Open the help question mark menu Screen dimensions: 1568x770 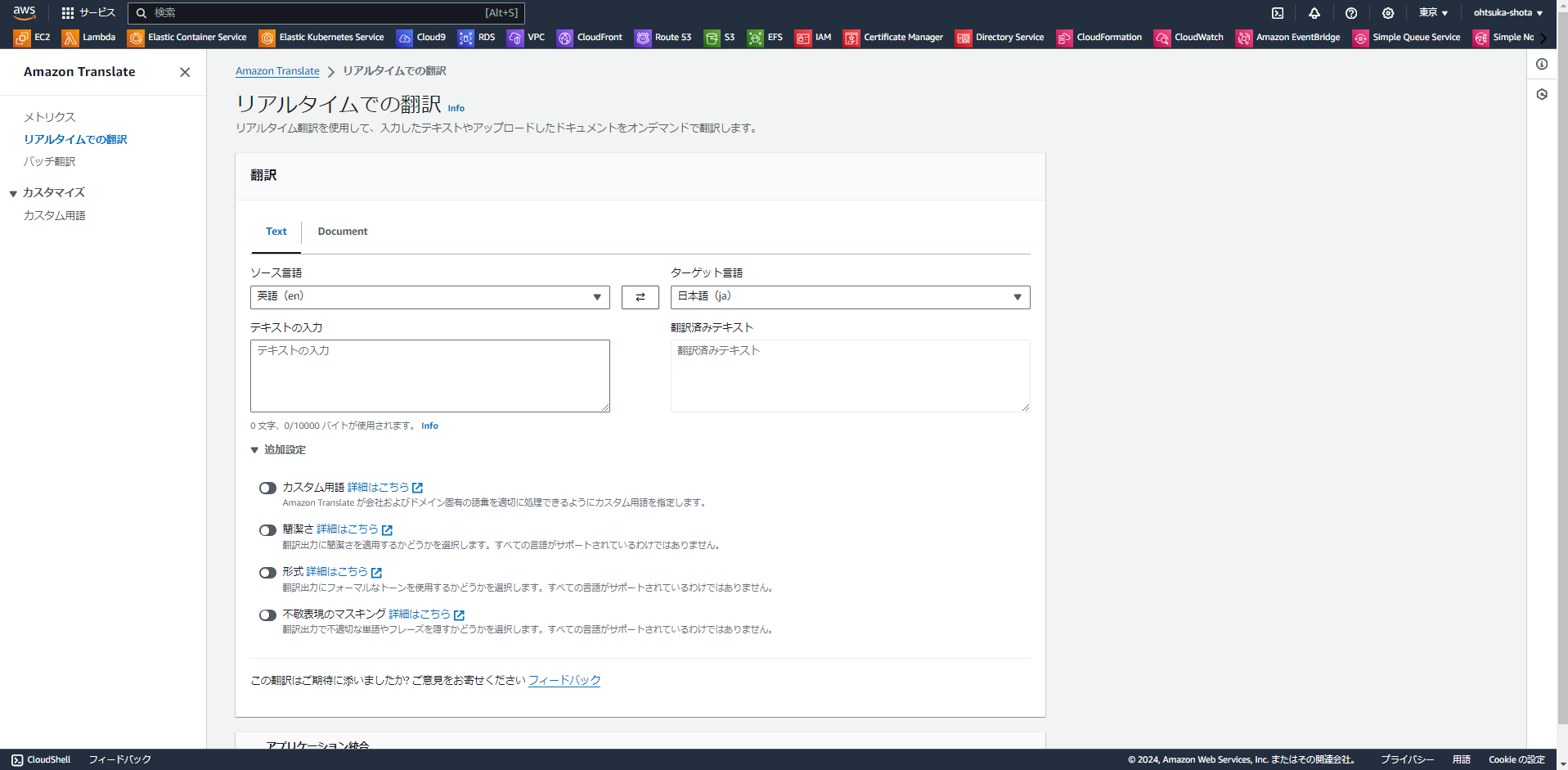coord(1351,13)
